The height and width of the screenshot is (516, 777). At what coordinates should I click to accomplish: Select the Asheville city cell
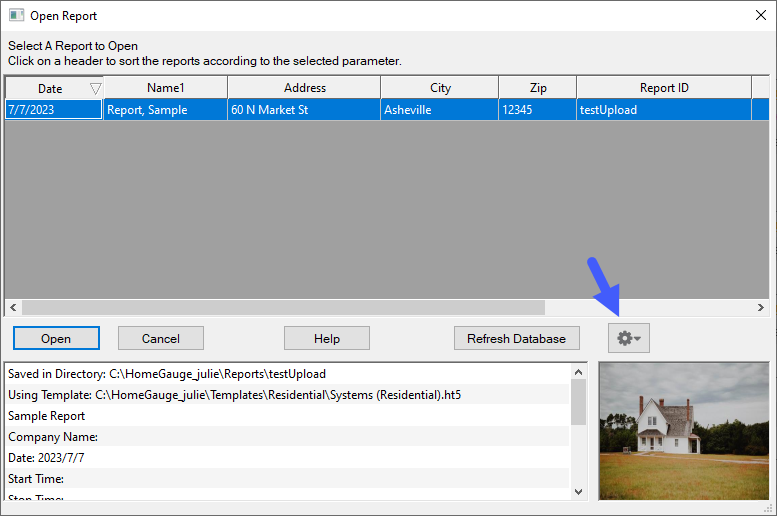pos(440,110)
